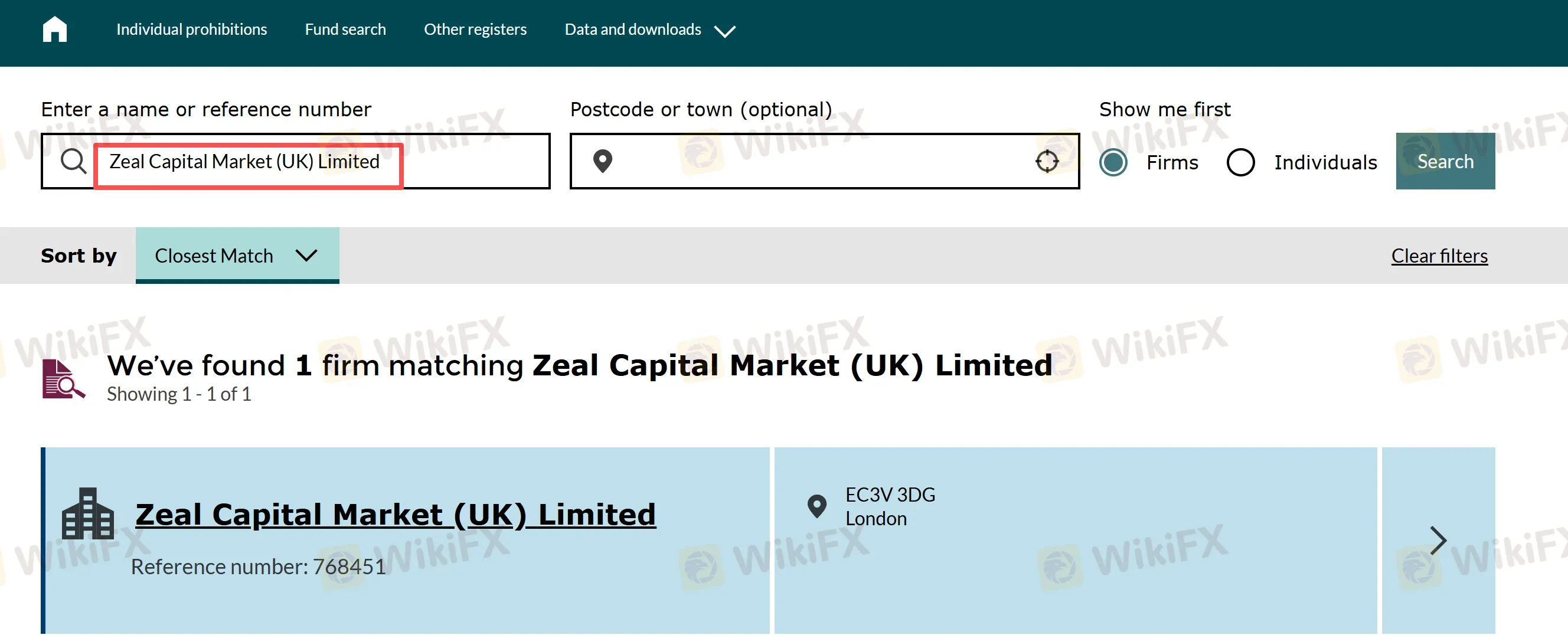Screen dimensions: 1568x635
Task: Open the Fund search menu item
Action: (x=345, y=29)
